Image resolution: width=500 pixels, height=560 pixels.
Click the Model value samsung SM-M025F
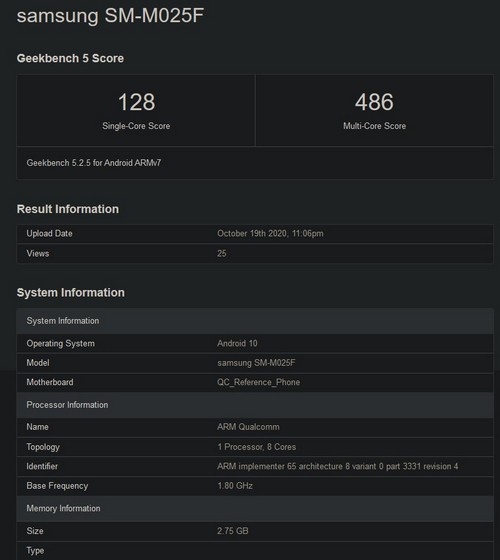tap(256, 363)
